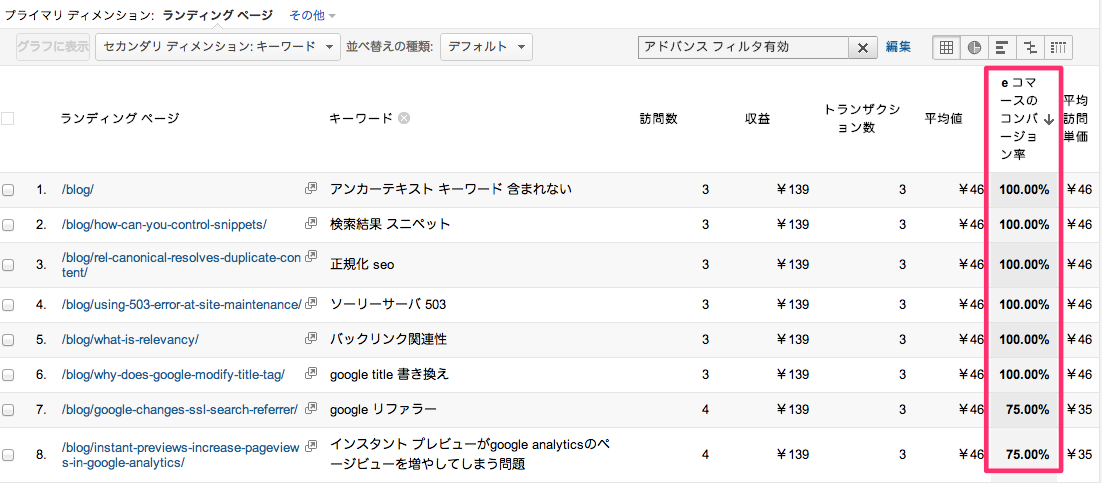The height and width of the screenshot is (483, 1102).
Task: Sort by 収益 column header
Action: [757, 119]
